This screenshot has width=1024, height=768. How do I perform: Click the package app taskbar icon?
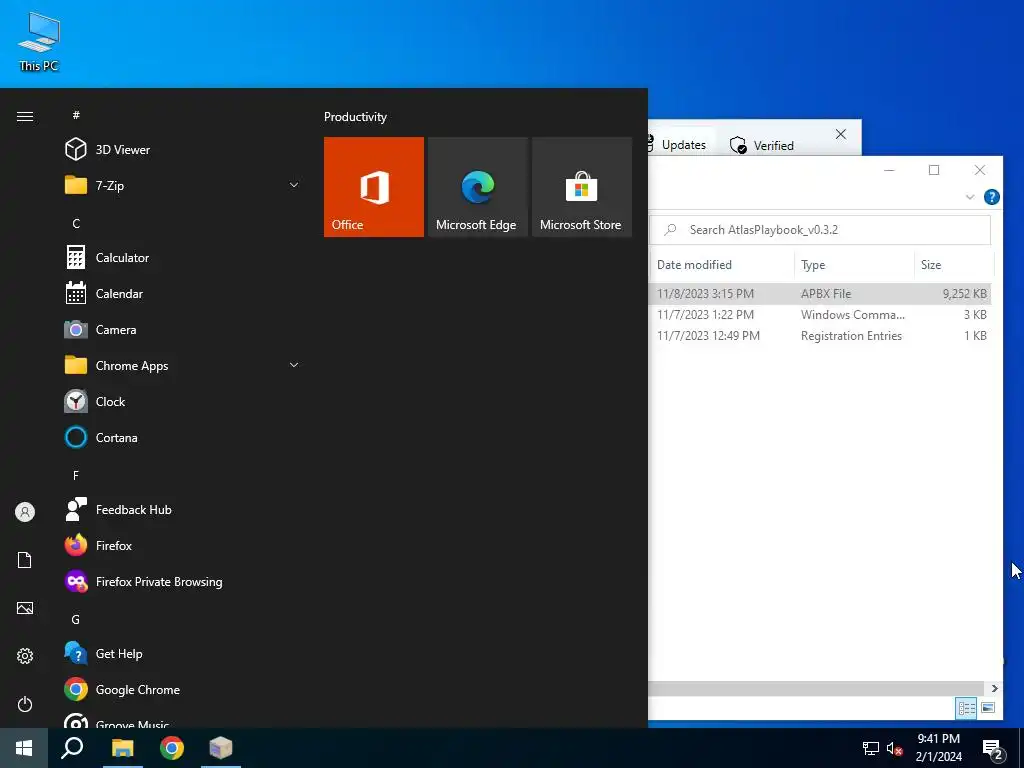[221, 748]
